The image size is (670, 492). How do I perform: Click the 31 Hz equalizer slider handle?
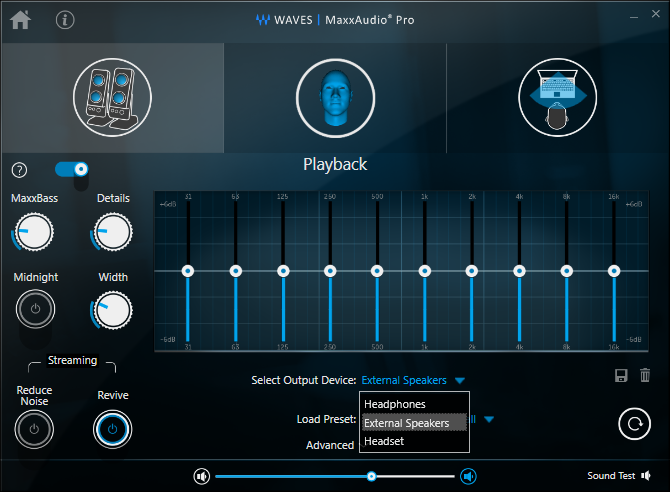(188, 271)
